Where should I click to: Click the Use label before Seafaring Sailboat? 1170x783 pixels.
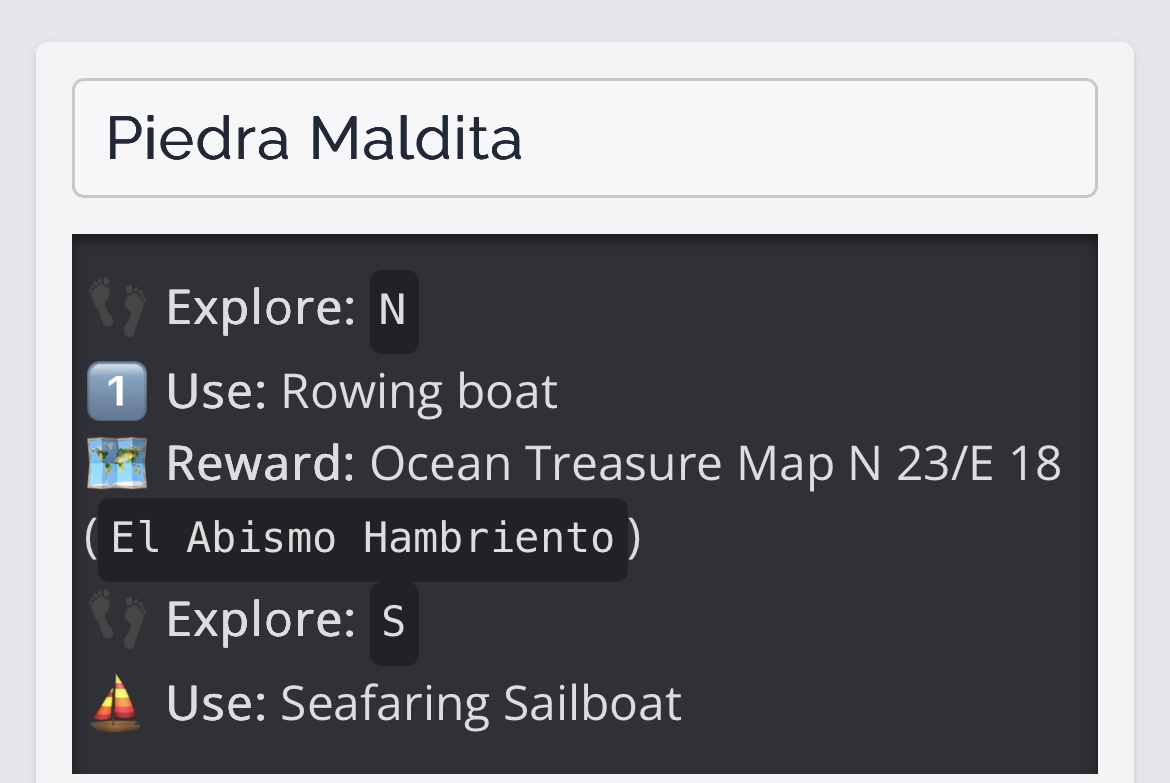coord(216,702)
